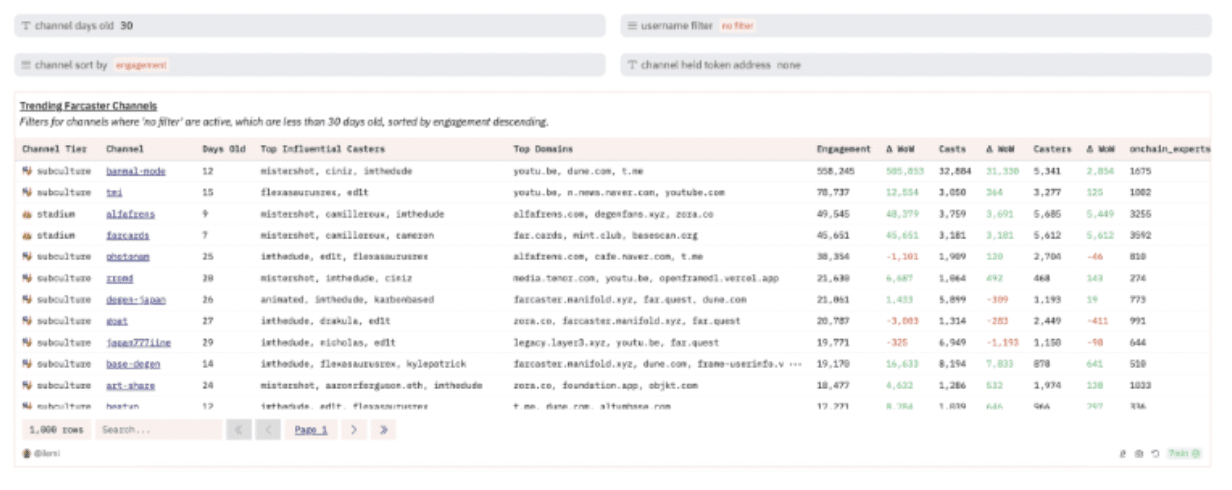The height and width of the screenshot is (490, 1232).
Task: Click the table Search box
Action: coord(158,430)
